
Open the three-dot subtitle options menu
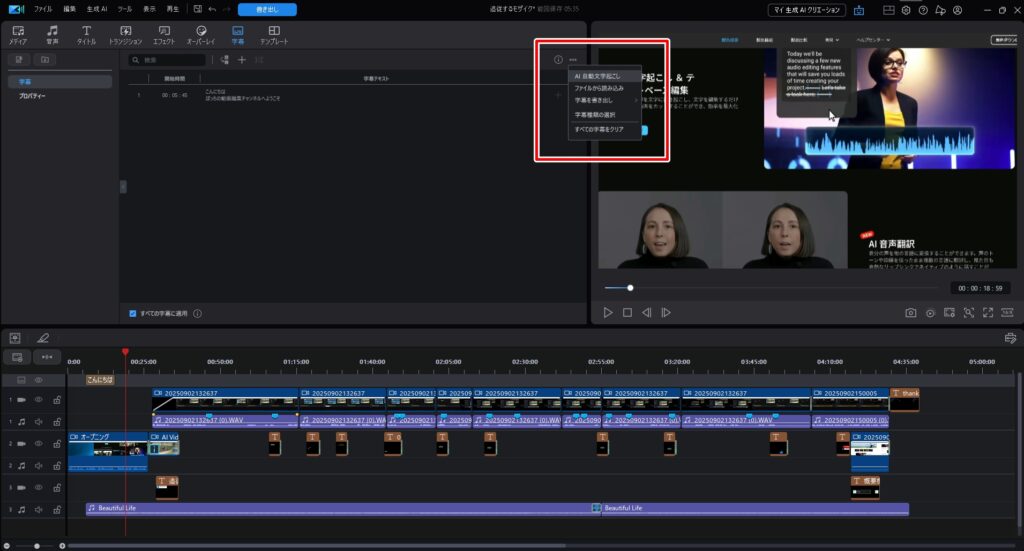pyautogui.click(x=573, y=60)
